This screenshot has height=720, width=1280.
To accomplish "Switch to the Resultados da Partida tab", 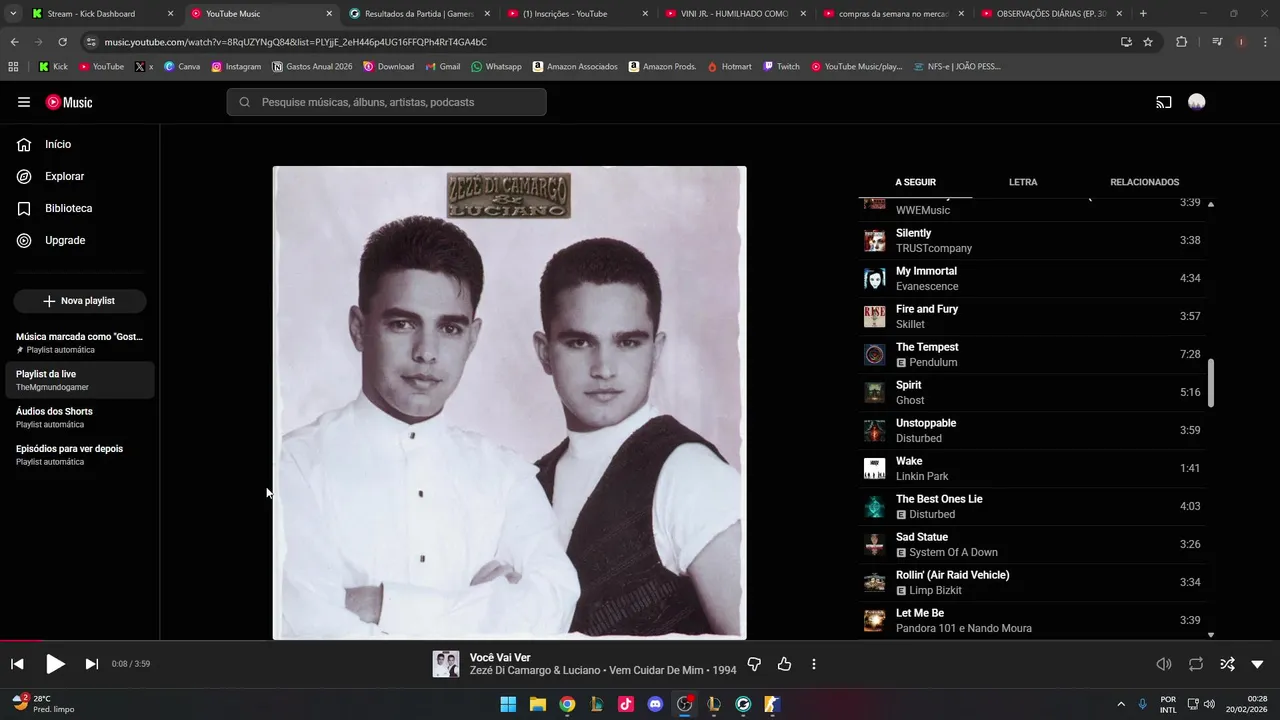I will [419, 14].
